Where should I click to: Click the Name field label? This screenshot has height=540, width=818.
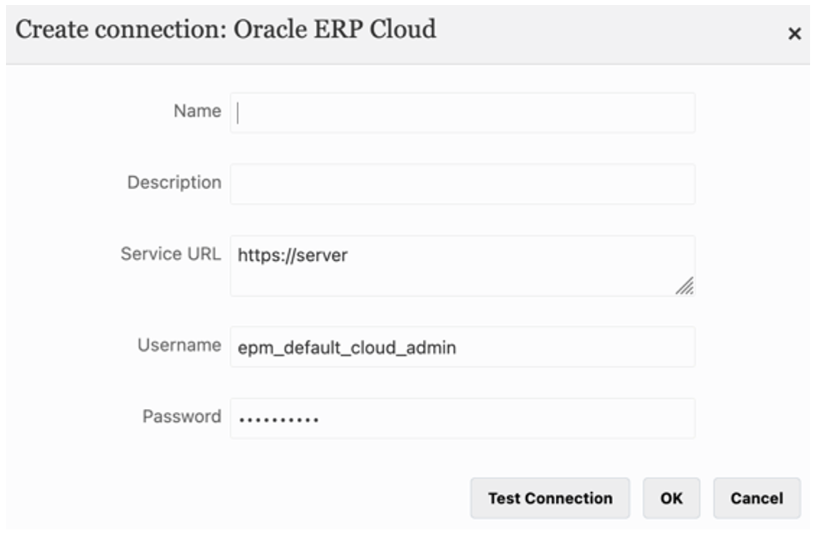(x=197, y=111)
